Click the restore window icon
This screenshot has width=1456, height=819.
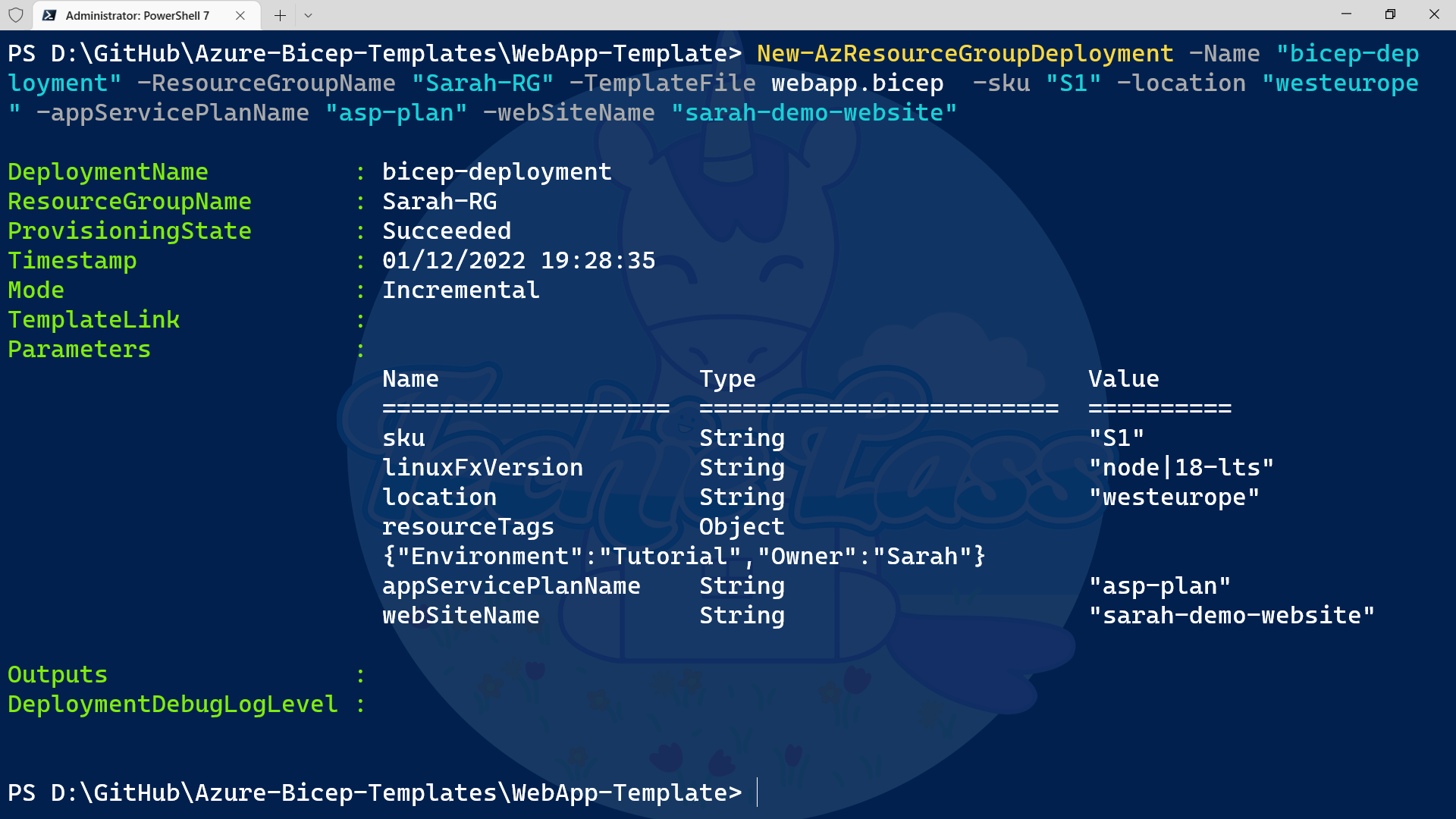(1390, 14)
